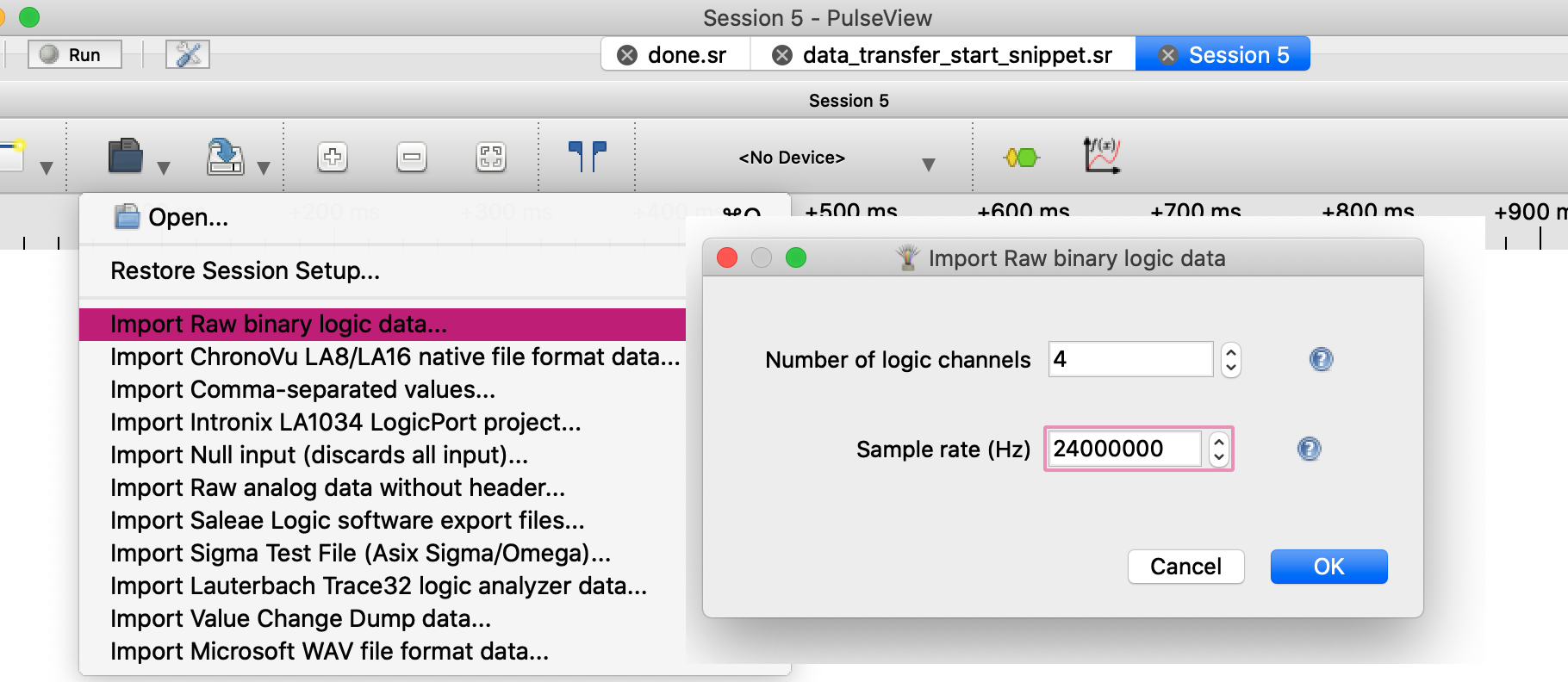Close the data_transfer_start_snippet.sr tab

782,55
